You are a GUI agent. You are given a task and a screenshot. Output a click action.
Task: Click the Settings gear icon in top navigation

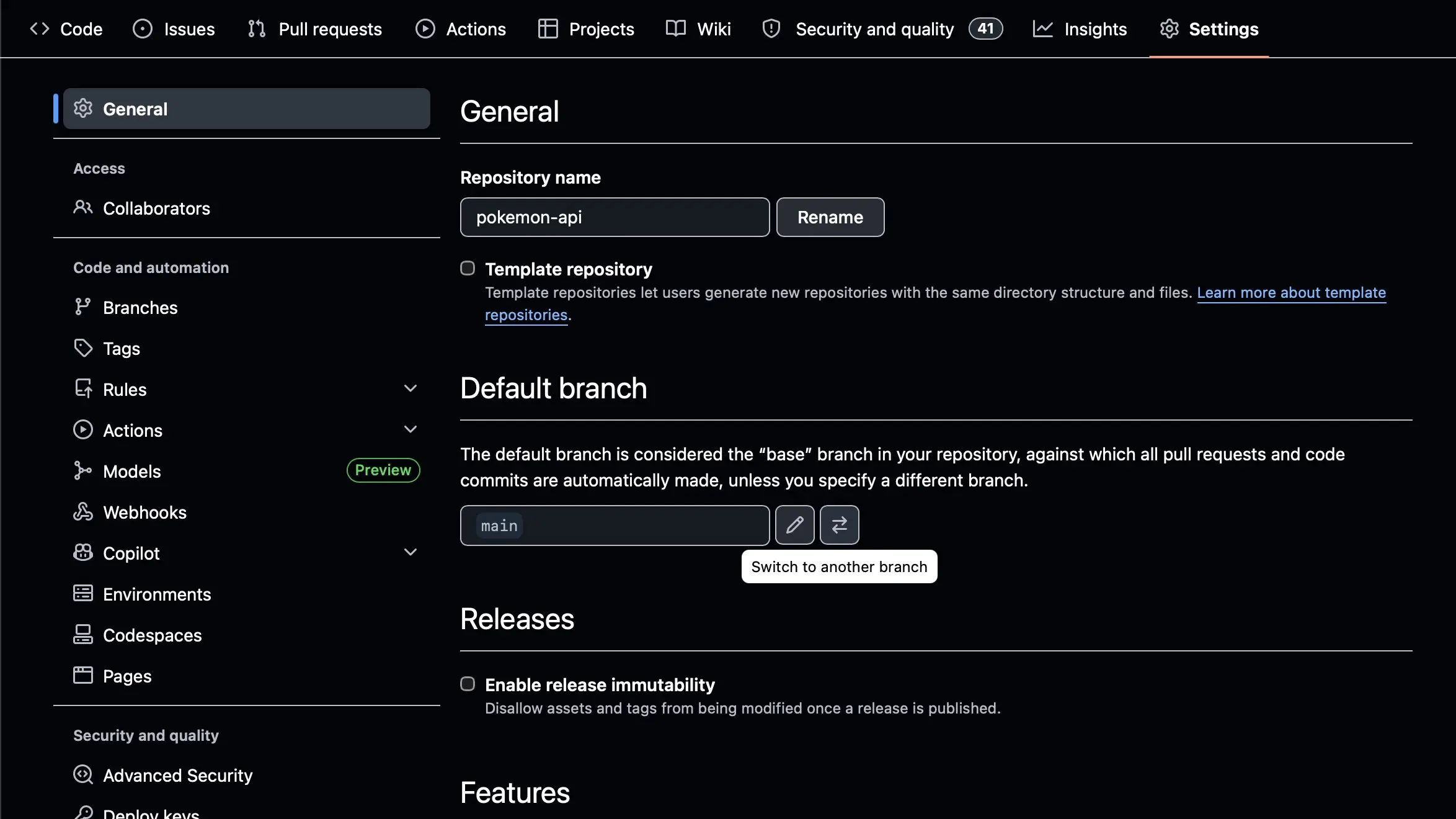(x=1169, y=29)
